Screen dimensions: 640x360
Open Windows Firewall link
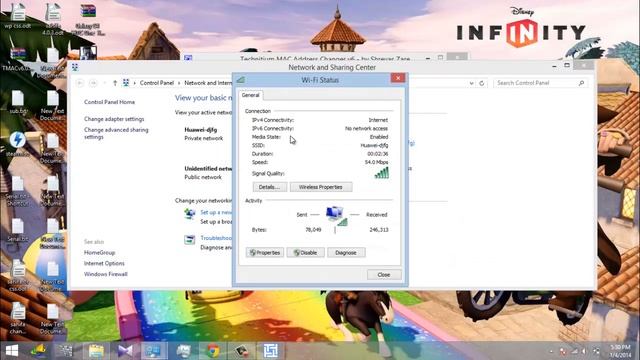tap(106, 274)
